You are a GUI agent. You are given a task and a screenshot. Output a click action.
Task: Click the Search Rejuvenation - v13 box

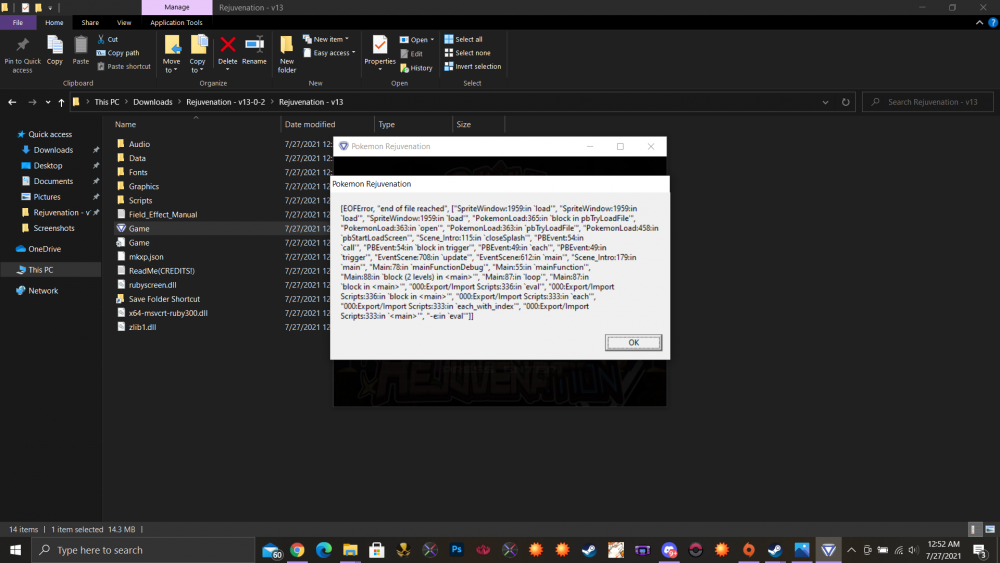point(930,102)
